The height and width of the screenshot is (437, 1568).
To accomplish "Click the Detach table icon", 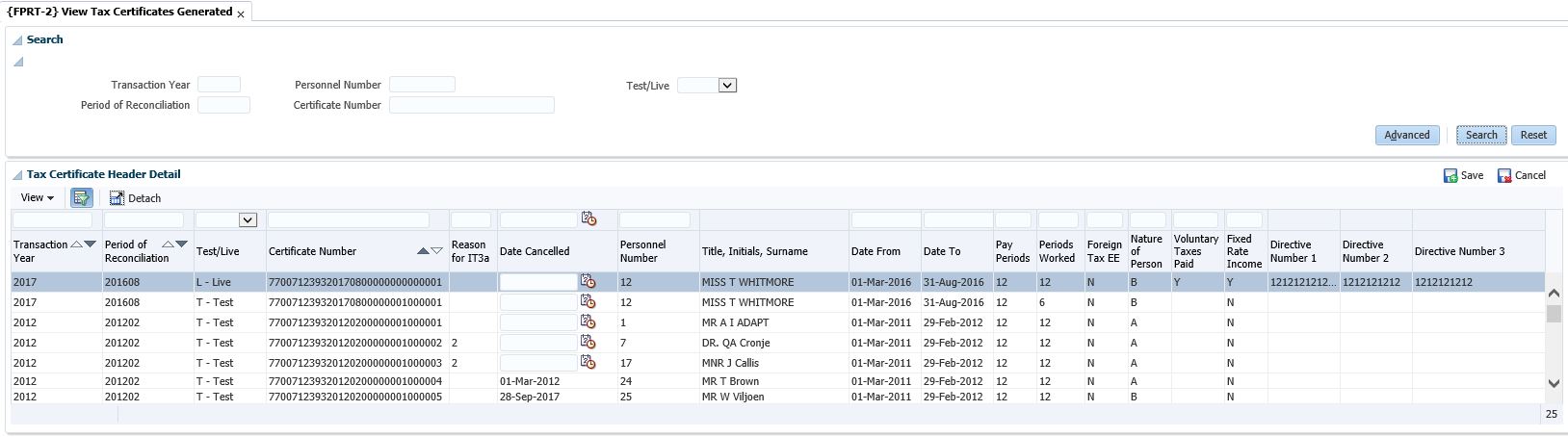I will click(117, 198).
